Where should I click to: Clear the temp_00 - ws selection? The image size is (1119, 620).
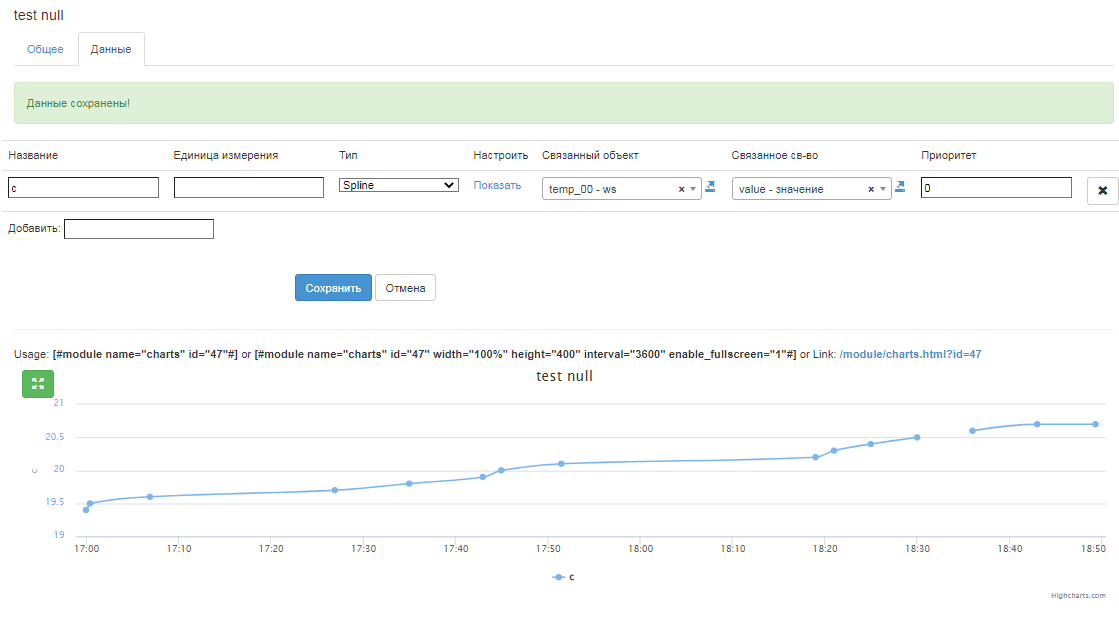coord(681,189)
